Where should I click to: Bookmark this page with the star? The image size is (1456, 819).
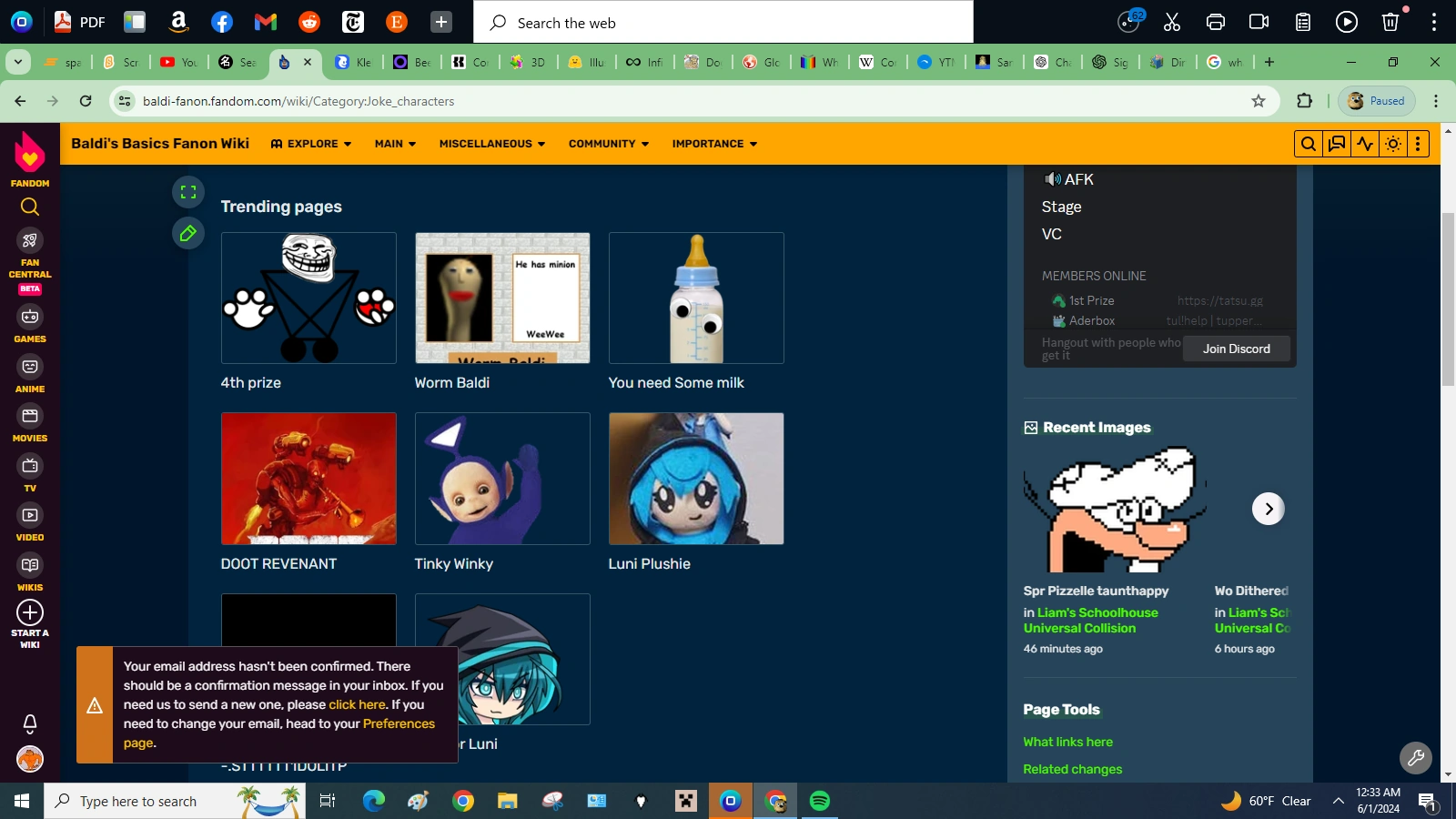click(x=1259, y=101)
